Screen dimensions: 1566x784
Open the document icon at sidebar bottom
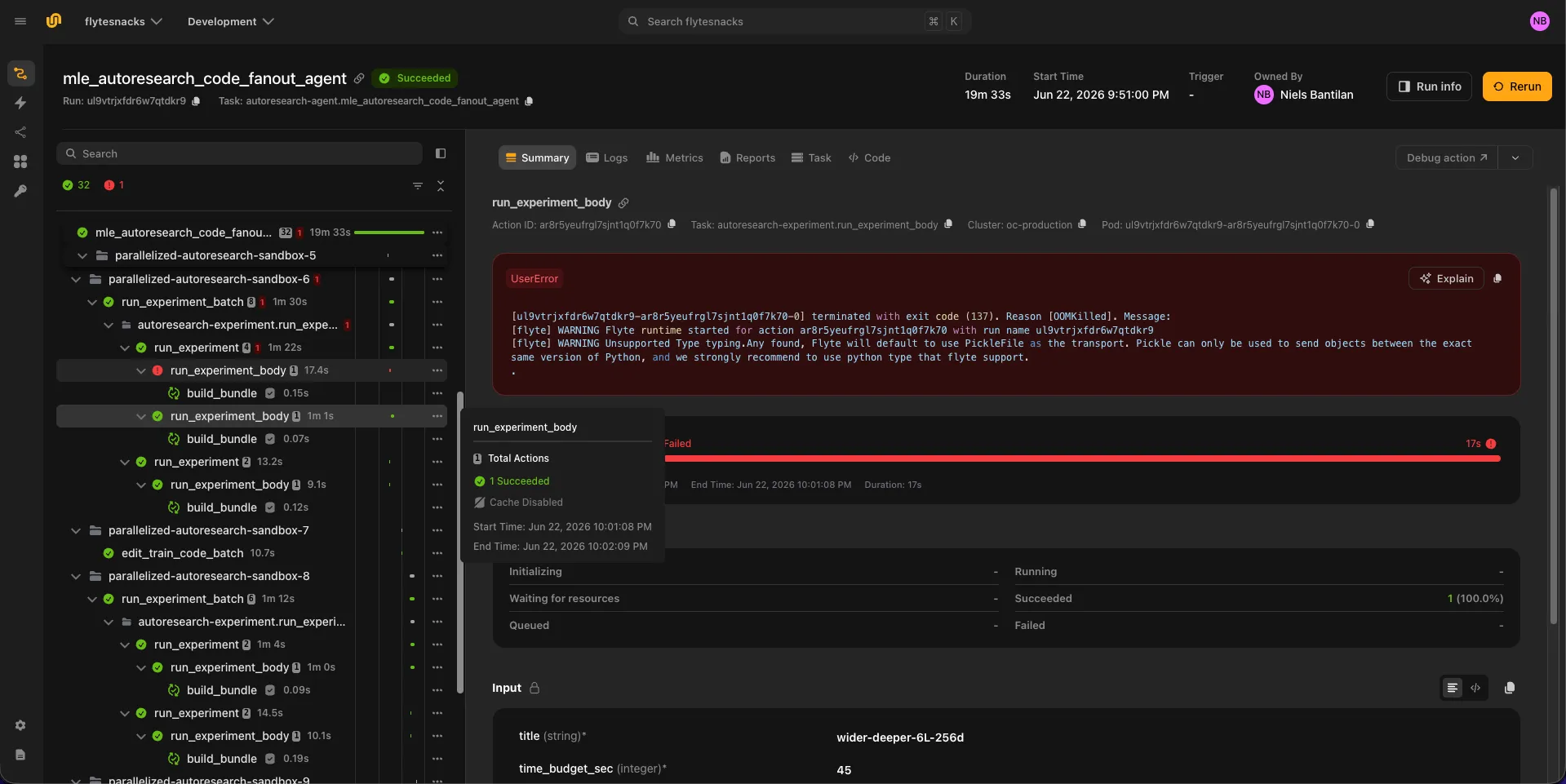tap(20, 755)
